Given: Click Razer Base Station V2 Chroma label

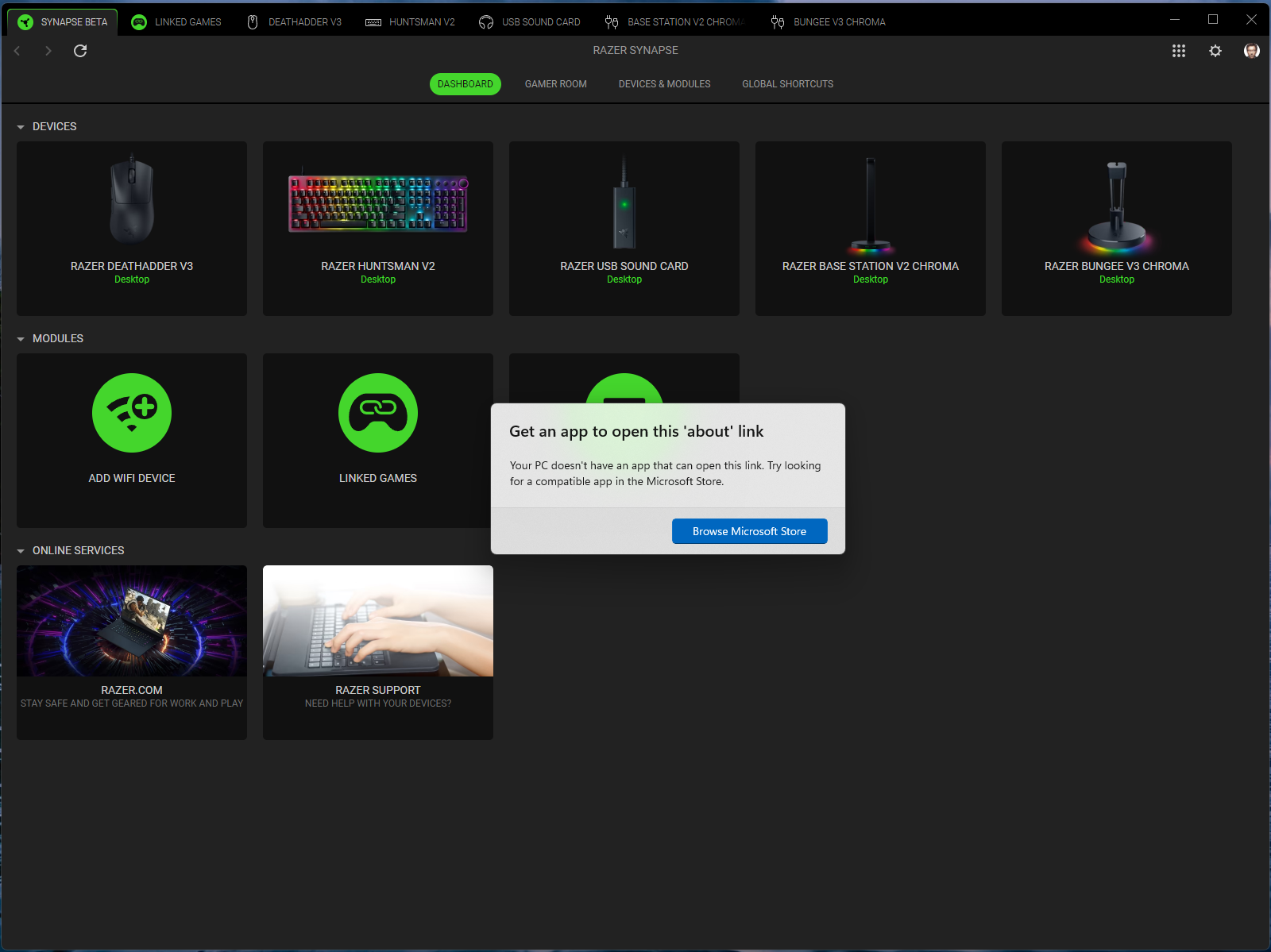Looking at the screenshot, I should coord(871,266).
